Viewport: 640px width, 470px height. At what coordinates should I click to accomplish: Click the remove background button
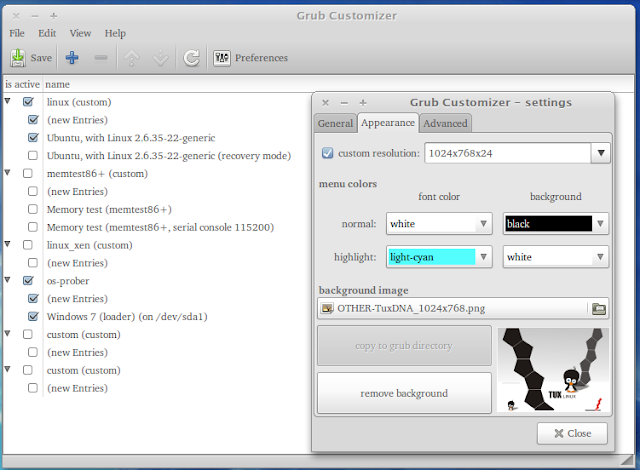click(404, 393)
